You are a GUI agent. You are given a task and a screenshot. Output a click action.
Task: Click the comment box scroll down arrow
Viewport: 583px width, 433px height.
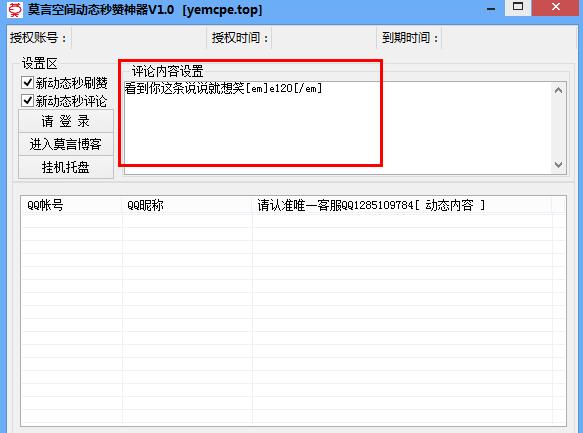558,164
